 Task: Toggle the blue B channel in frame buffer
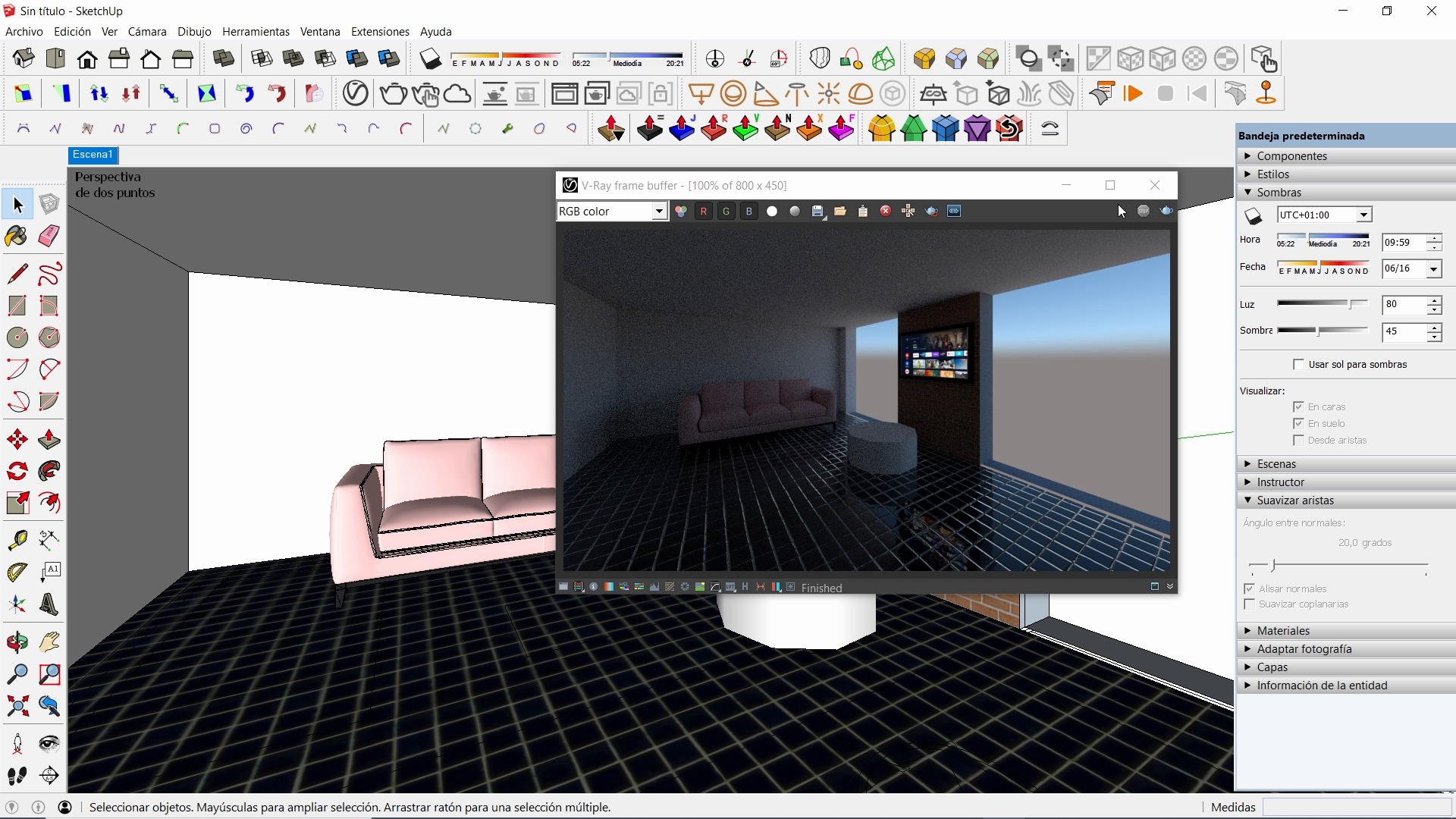[749, 212]
